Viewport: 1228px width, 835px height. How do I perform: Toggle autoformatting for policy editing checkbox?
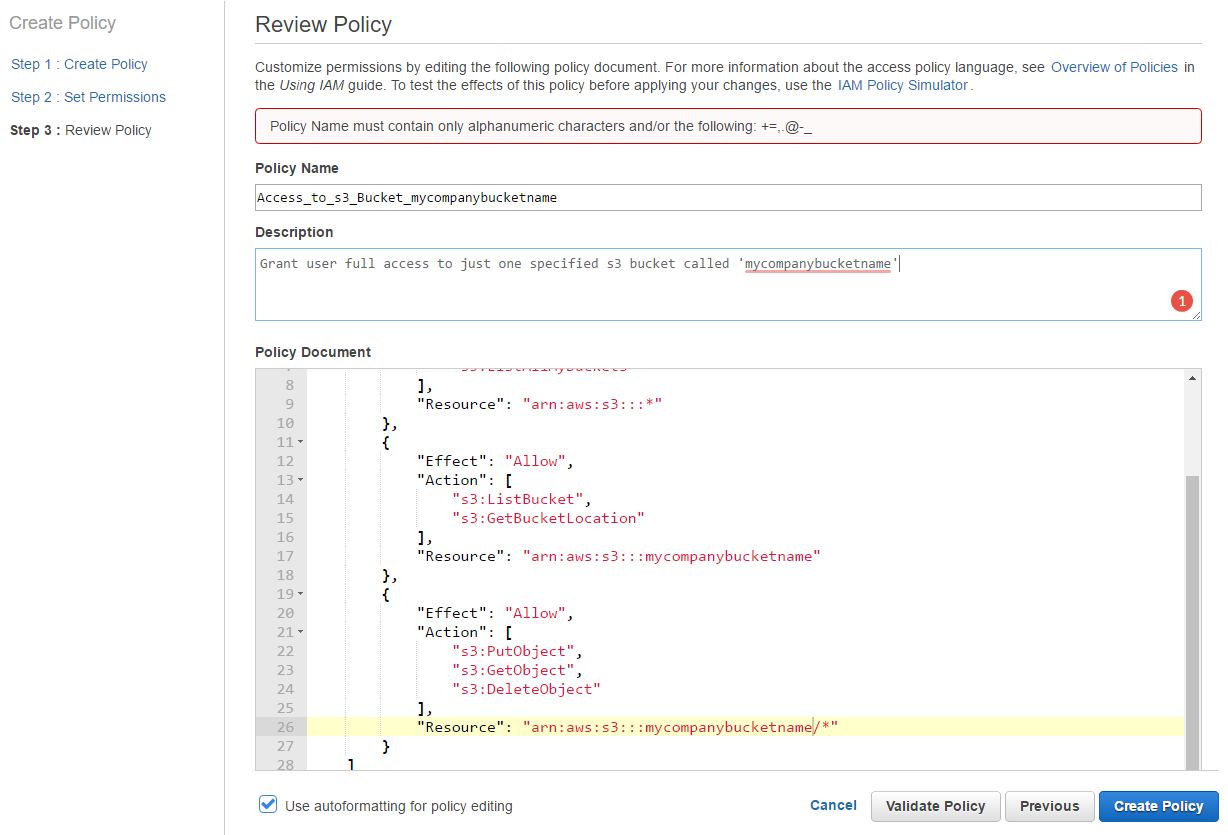click(x=267, y=804)
